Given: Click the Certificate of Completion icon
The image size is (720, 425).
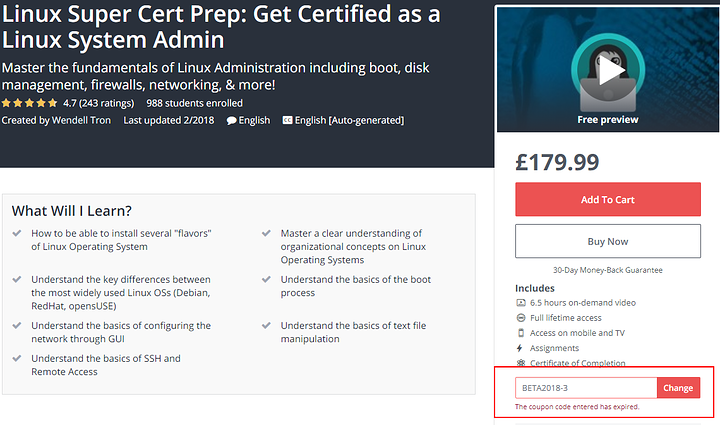Looking at the screenshot, I should click(520, 363).
